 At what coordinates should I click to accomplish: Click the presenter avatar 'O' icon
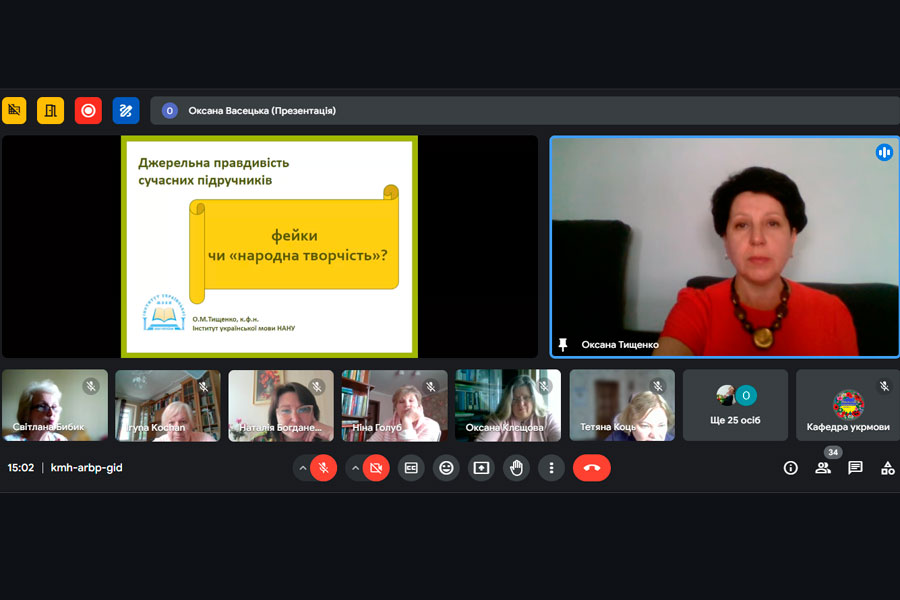pos(169,111)
